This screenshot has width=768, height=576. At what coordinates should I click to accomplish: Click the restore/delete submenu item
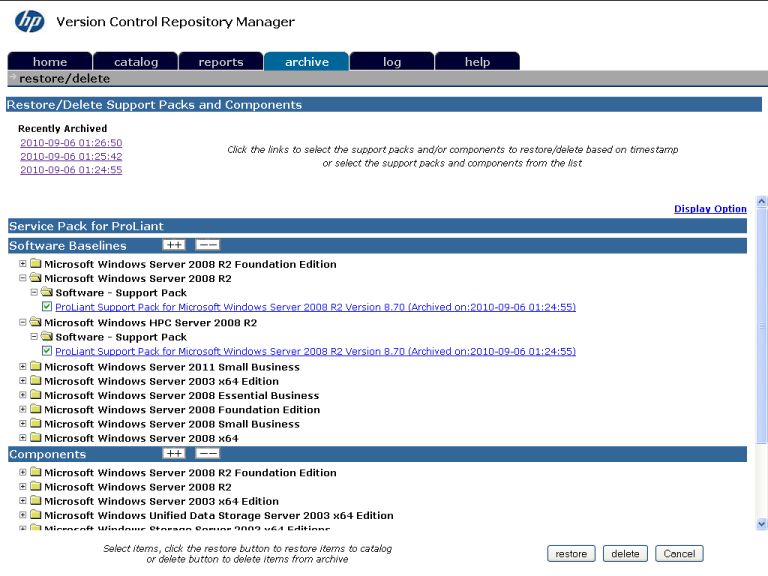point(64,78)
